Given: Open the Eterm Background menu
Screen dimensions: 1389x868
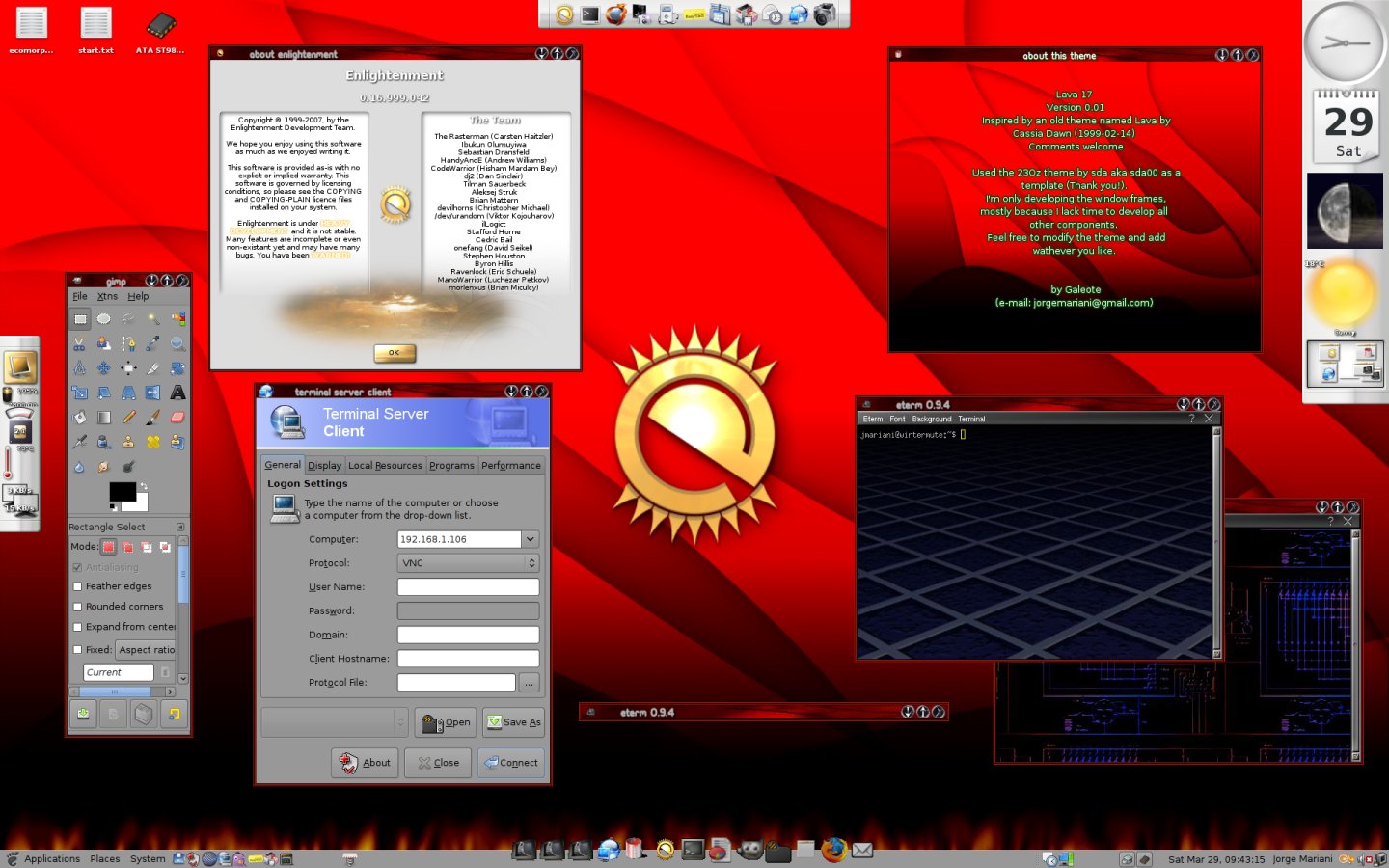Looking at the screenshot, I should click(932, 419).
